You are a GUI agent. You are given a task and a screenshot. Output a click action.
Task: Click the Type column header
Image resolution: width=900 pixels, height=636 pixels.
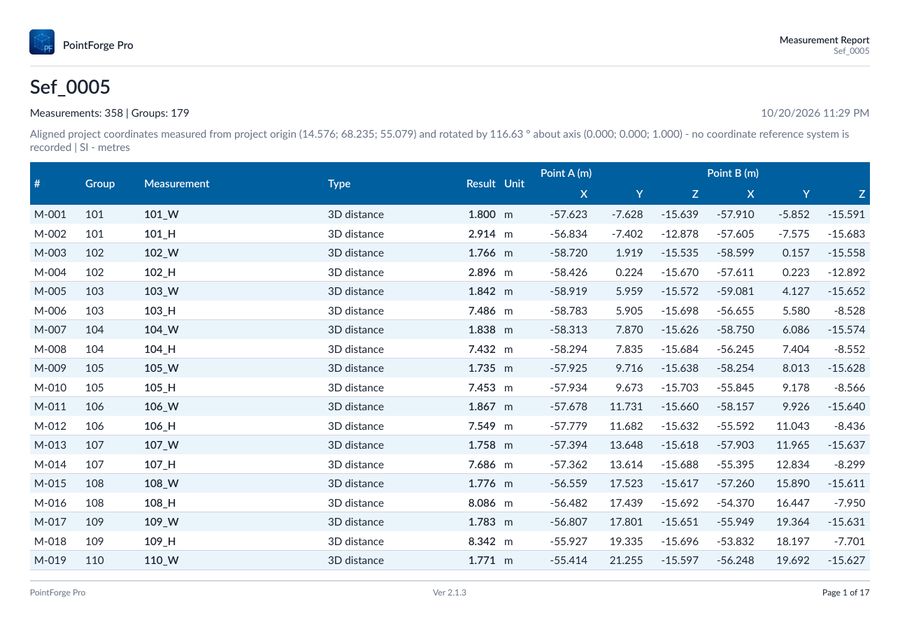(339, 184)
